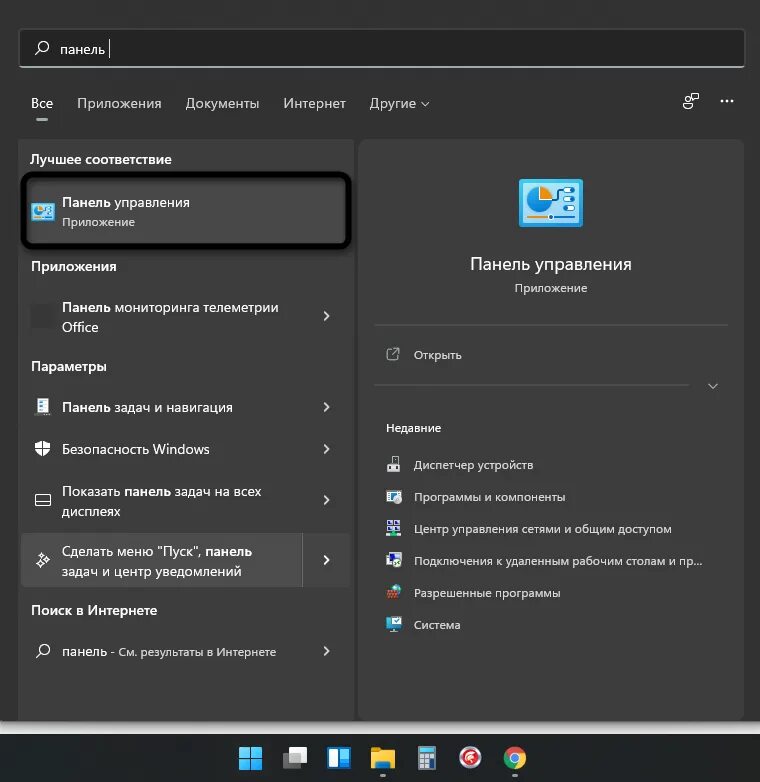Open "Панель управления" best match result

[186, 211]
